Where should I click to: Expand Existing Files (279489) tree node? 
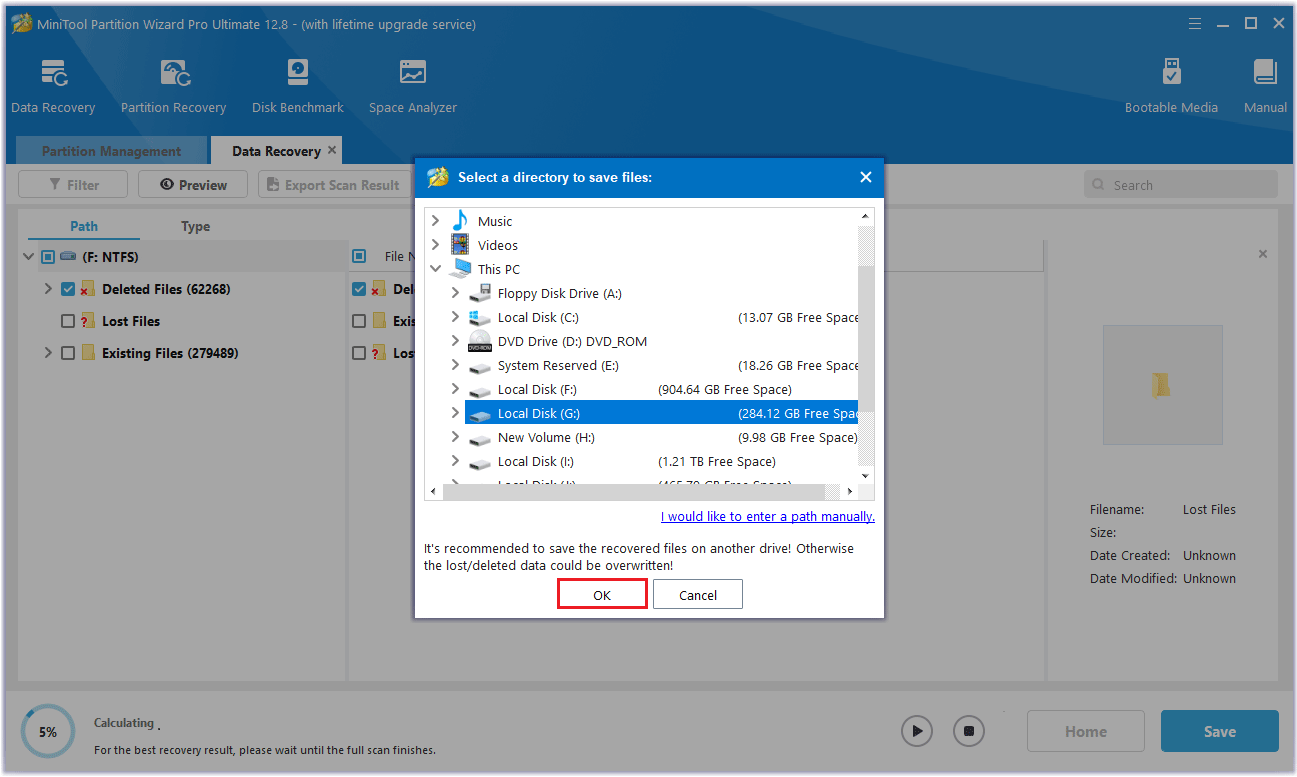(x=48, y=353)
